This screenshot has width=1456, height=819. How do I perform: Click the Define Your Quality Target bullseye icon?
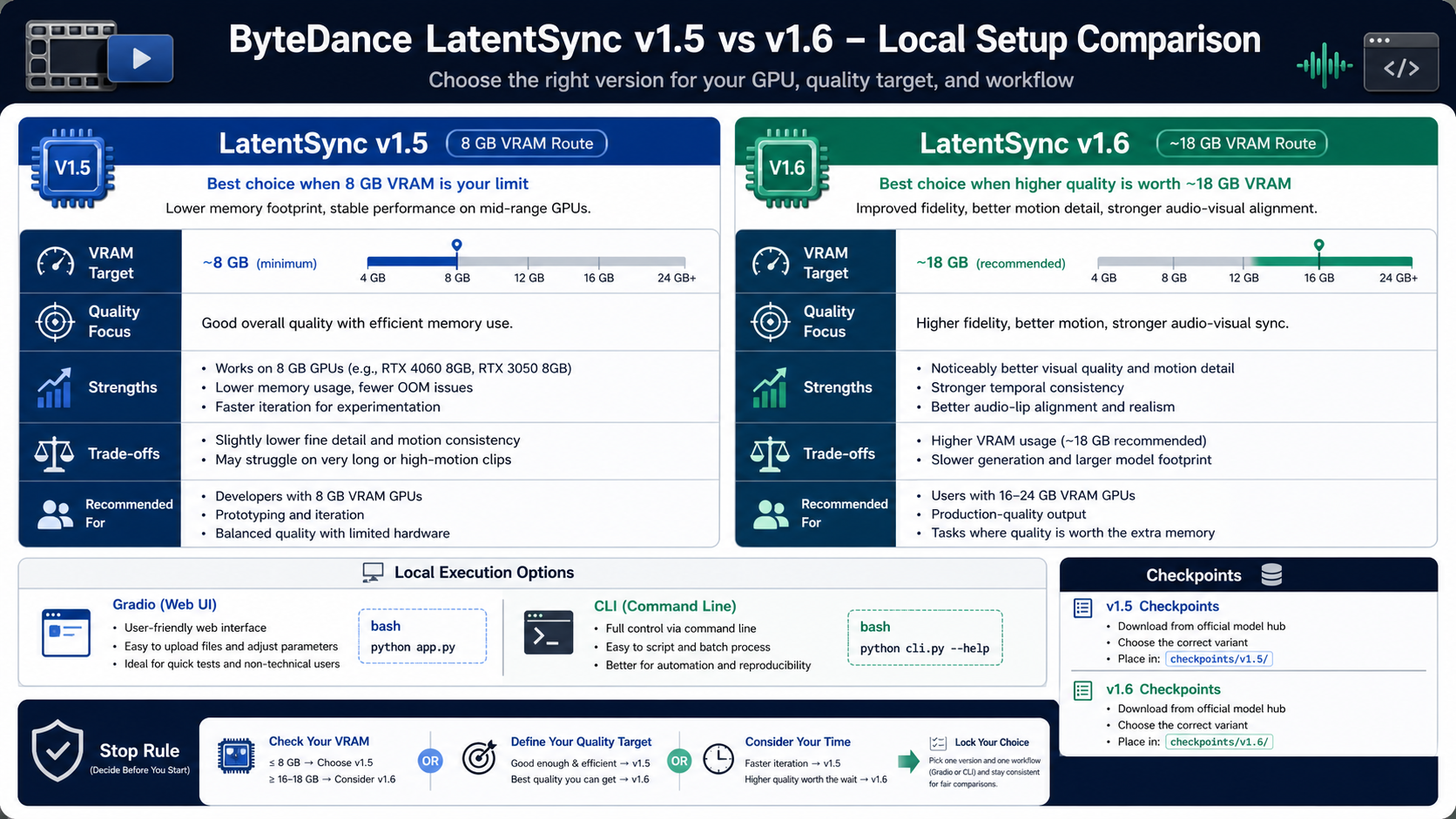pyautogui.click(x=479, y=758)
